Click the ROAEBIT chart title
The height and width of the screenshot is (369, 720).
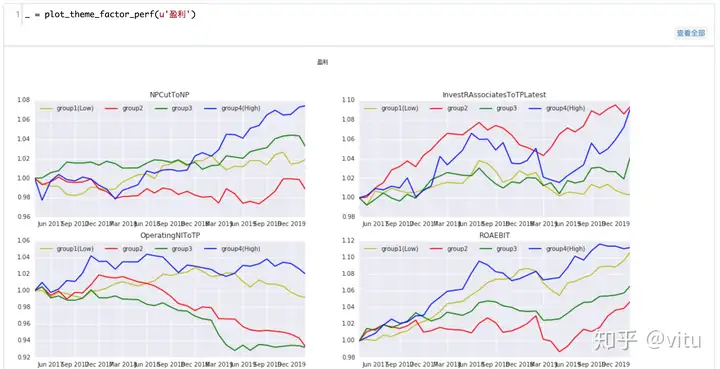coord(494,235)
